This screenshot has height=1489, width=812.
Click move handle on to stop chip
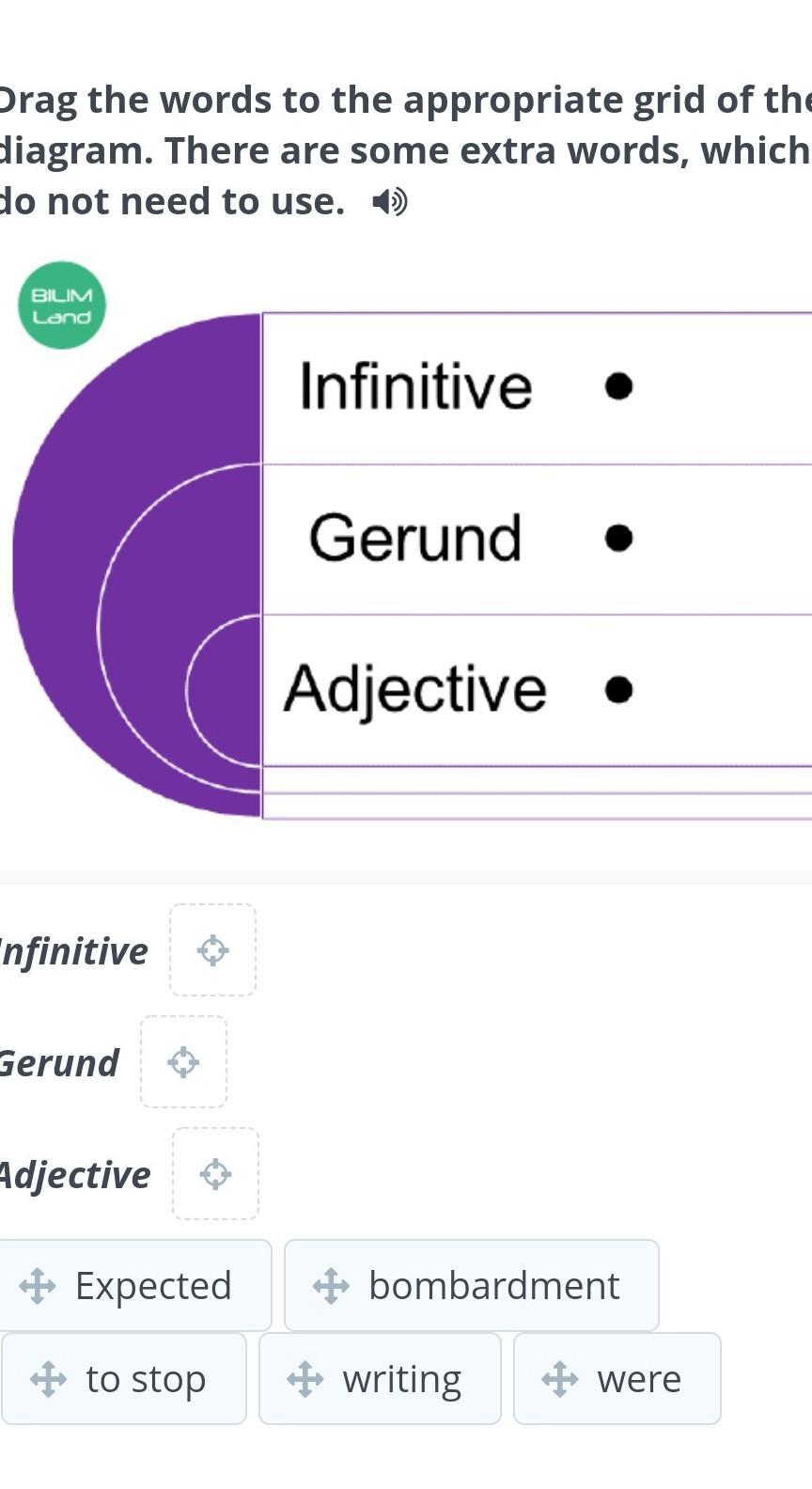click(x=48, y=1379)
